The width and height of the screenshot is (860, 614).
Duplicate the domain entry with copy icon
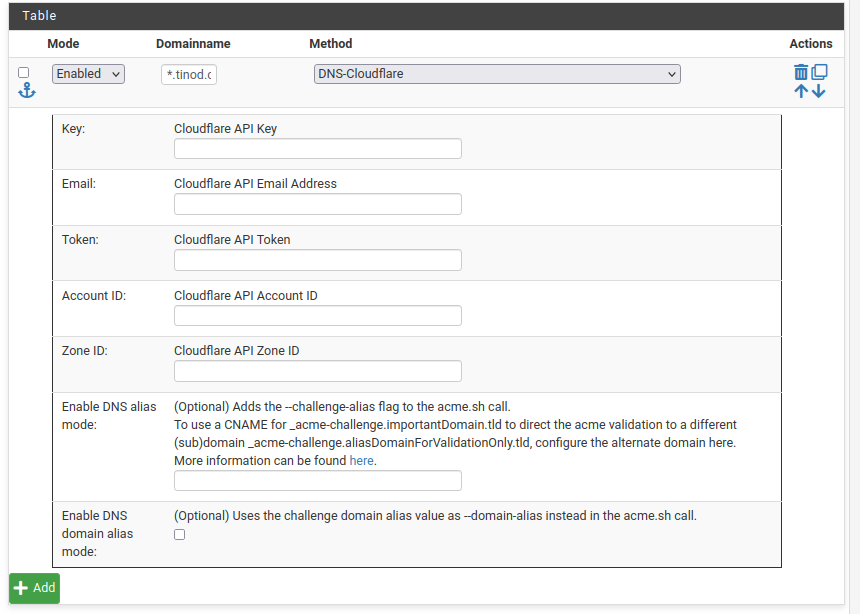point(819,72)
